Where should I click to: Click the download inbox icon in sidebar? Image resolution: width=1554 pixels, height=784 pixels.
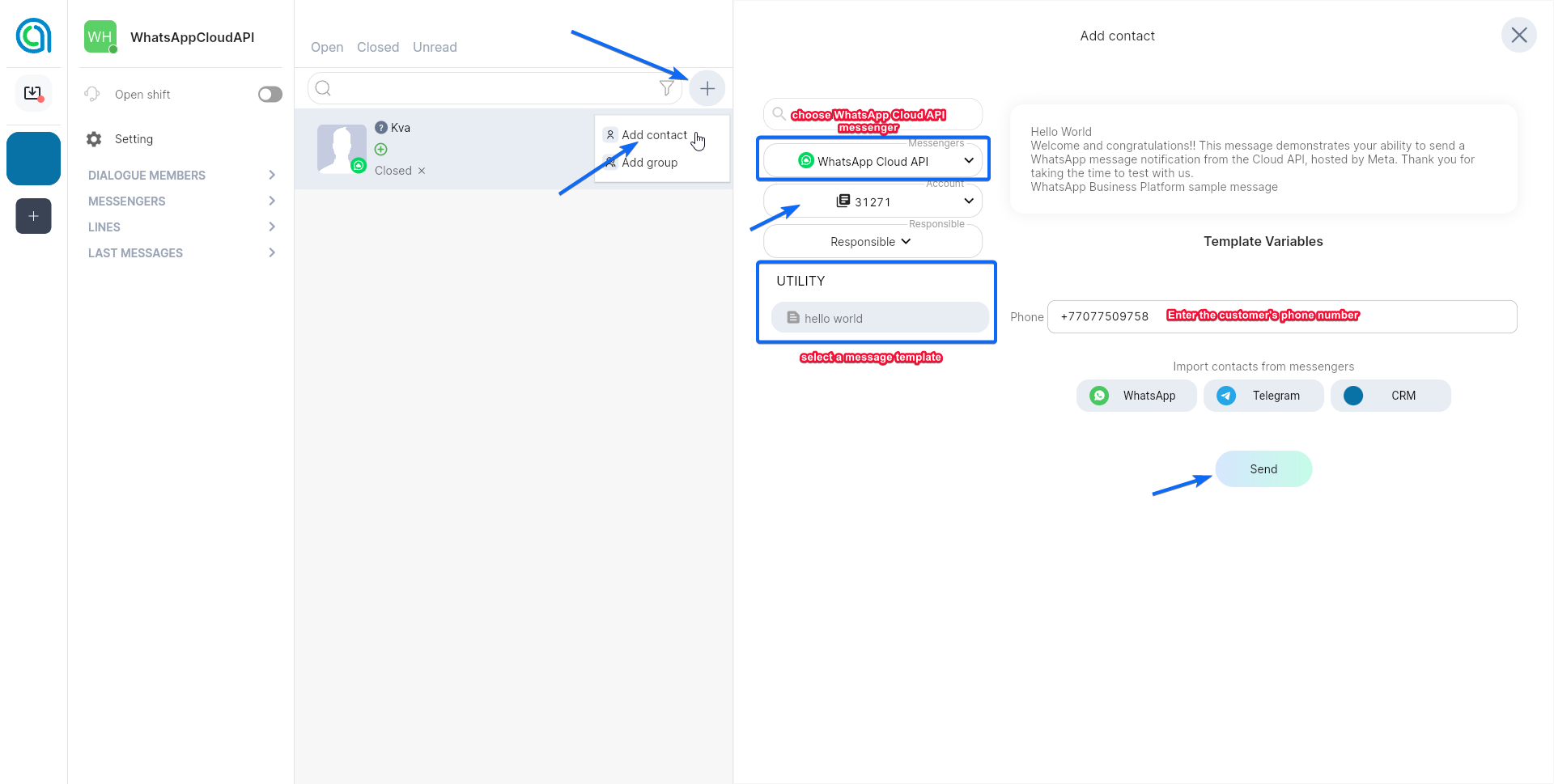[x=33, y=94]
